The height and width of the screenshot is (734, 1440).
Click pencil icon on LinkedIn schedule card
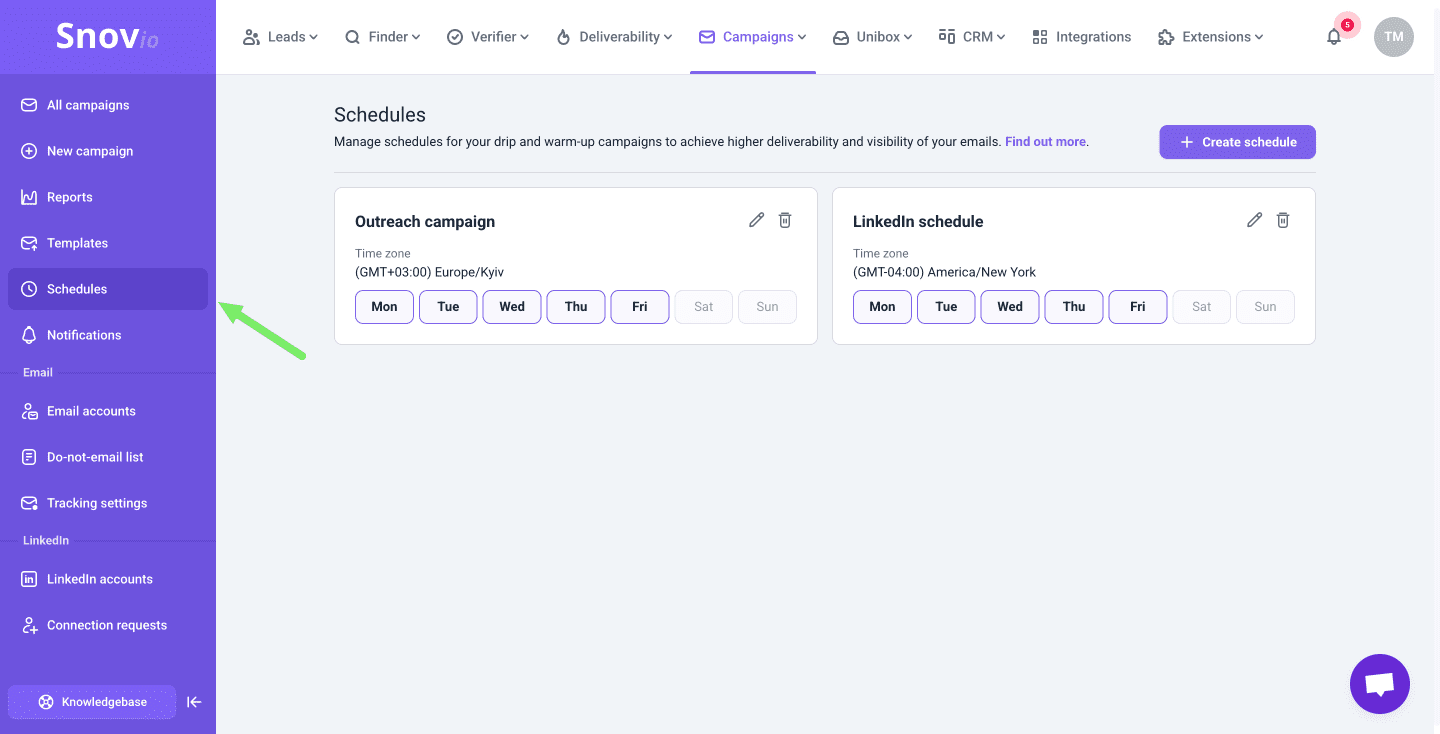tap(1254, 220)
